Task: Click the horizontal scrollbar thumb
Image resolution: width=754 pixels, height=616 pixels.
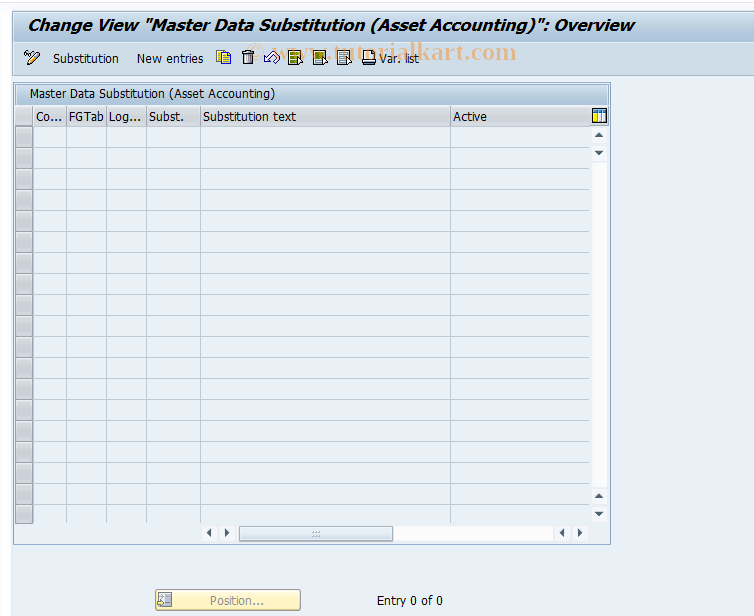Action: click(x=316, y=533)
